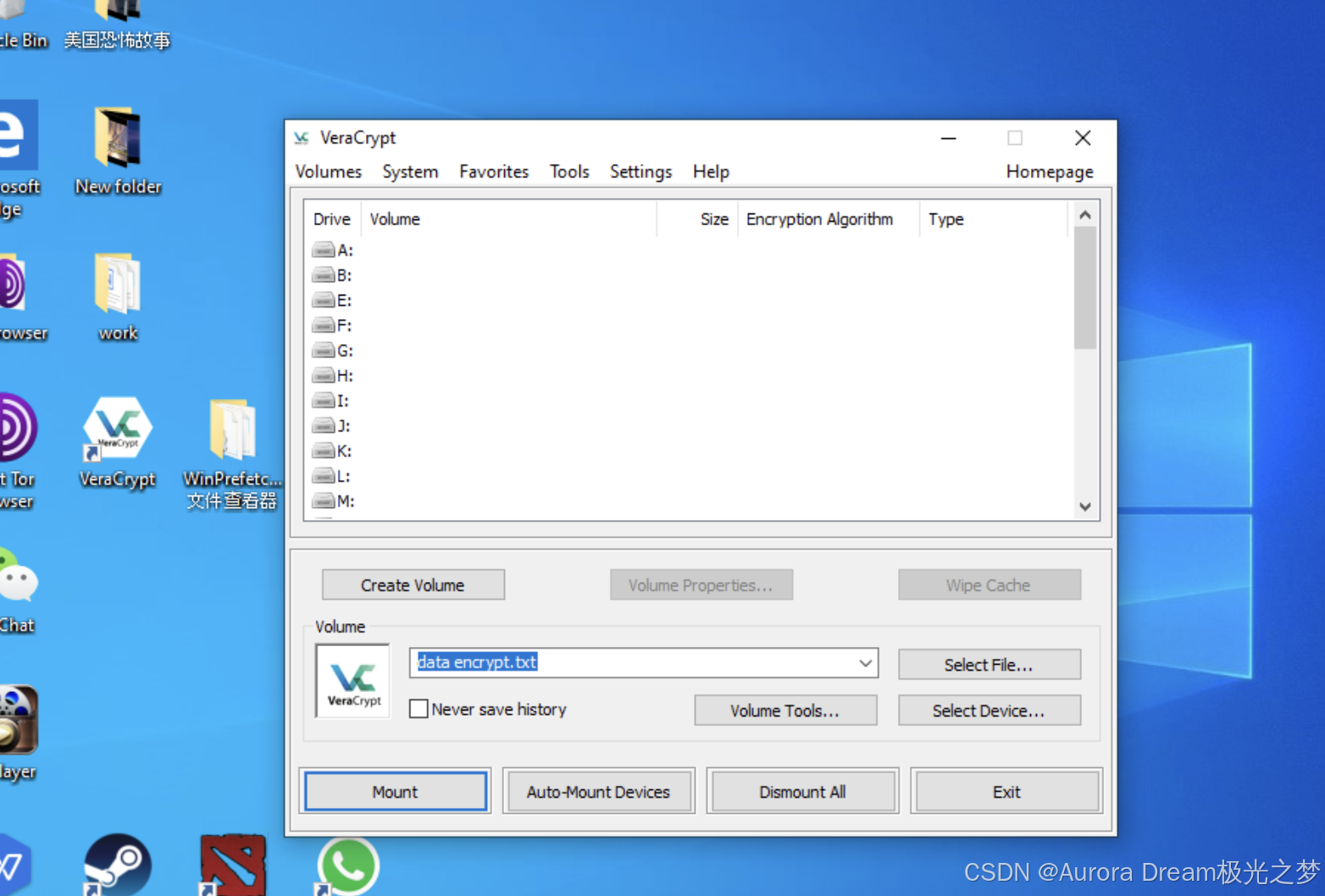Open the Homepage link
Viewport: 1325px width, 896px height.
tap(1050, 172)
